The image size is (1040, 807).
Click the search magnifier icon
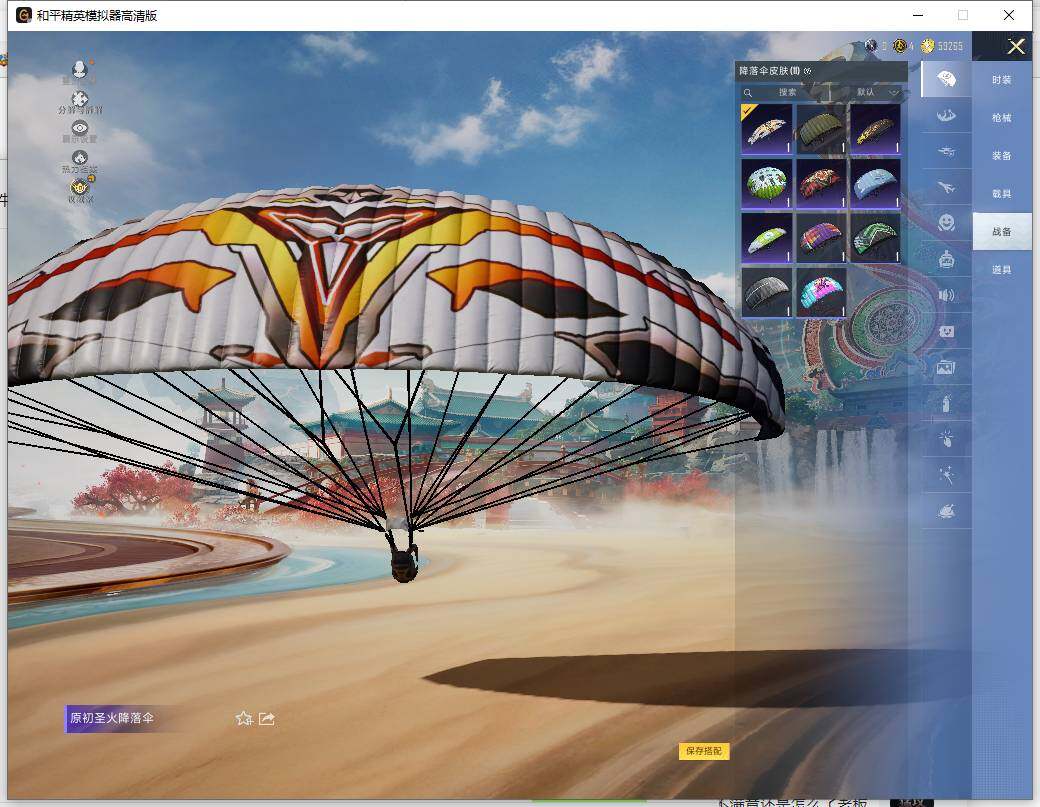(x=748, y=93)
